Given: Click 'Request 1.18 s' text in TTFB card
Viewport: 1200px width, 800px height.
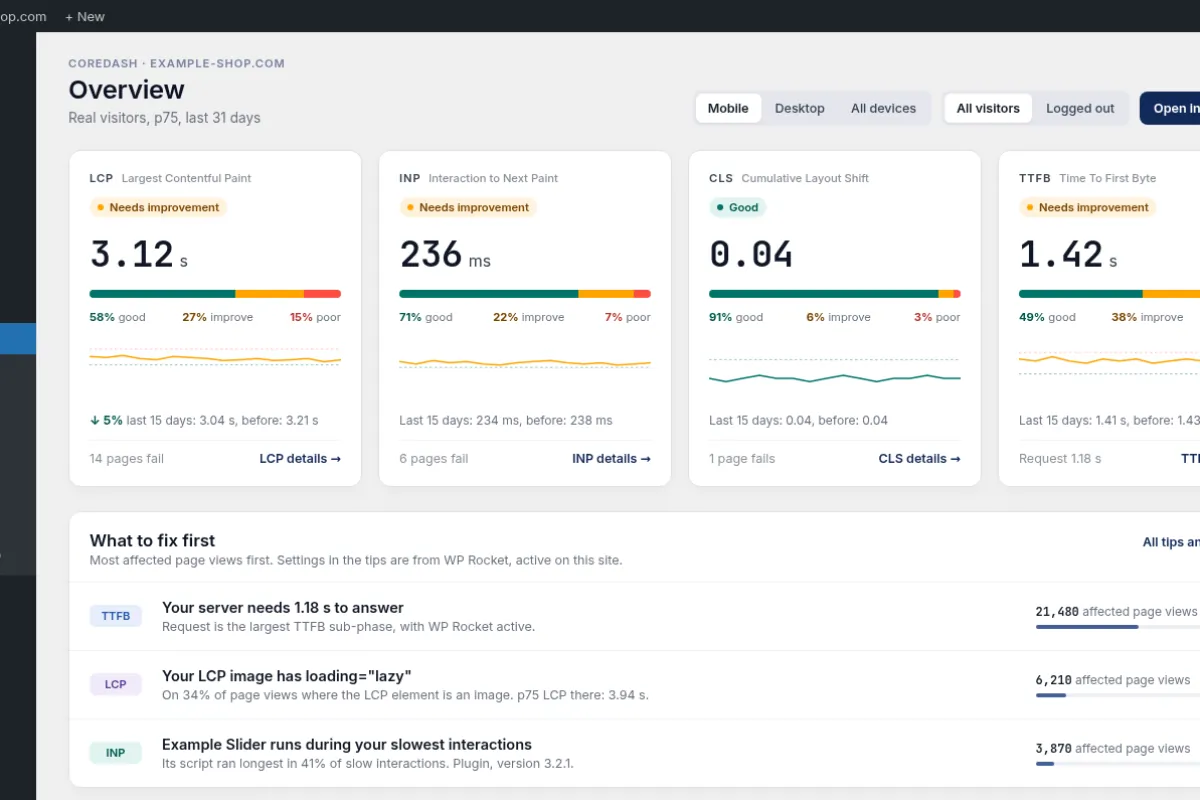Looking at the screenshot, I should click(x=1060, y=458).
